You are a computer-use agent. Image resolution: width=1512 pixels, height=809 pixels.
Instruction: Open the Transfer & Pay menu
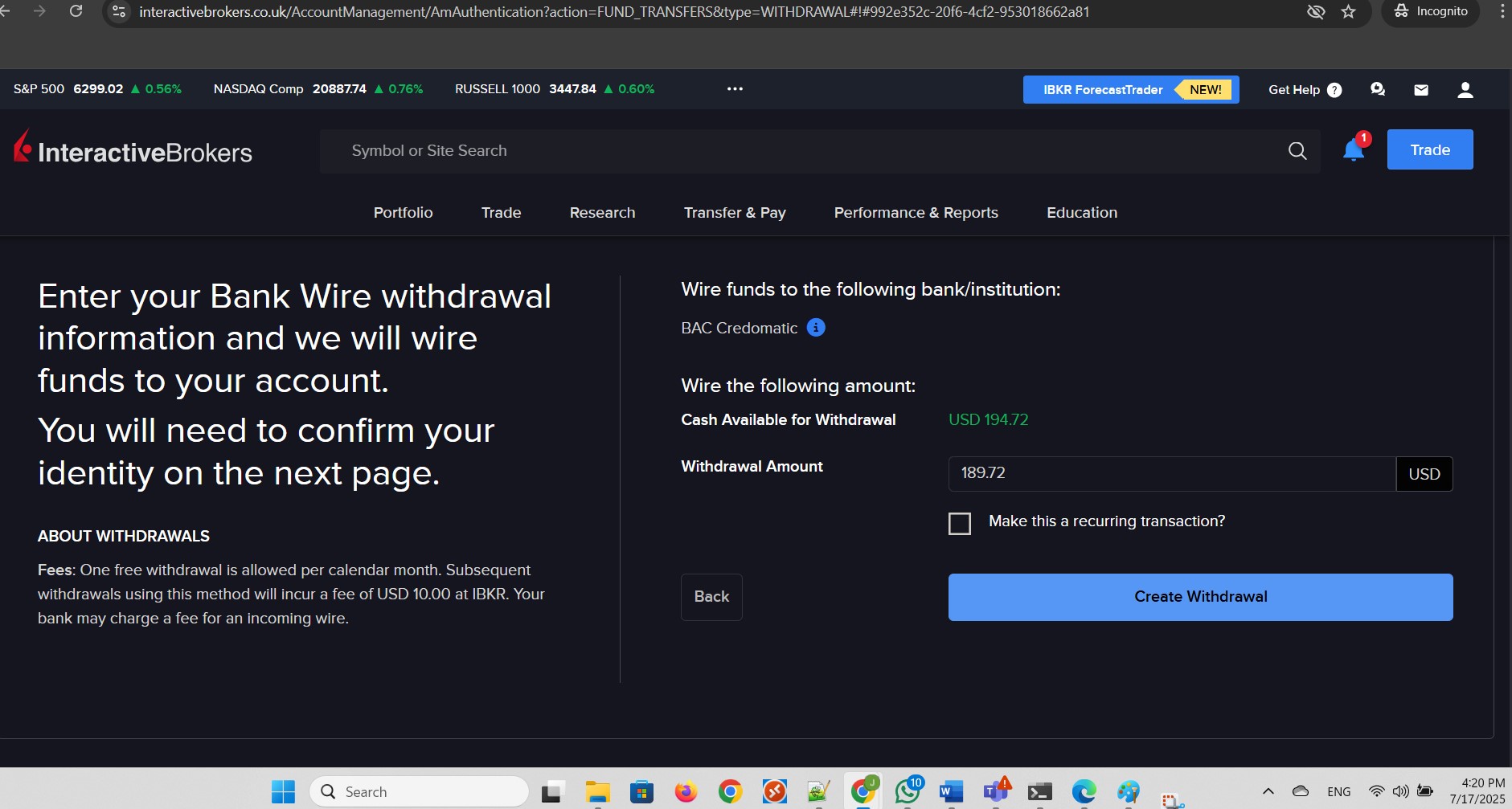click(735, 213)
